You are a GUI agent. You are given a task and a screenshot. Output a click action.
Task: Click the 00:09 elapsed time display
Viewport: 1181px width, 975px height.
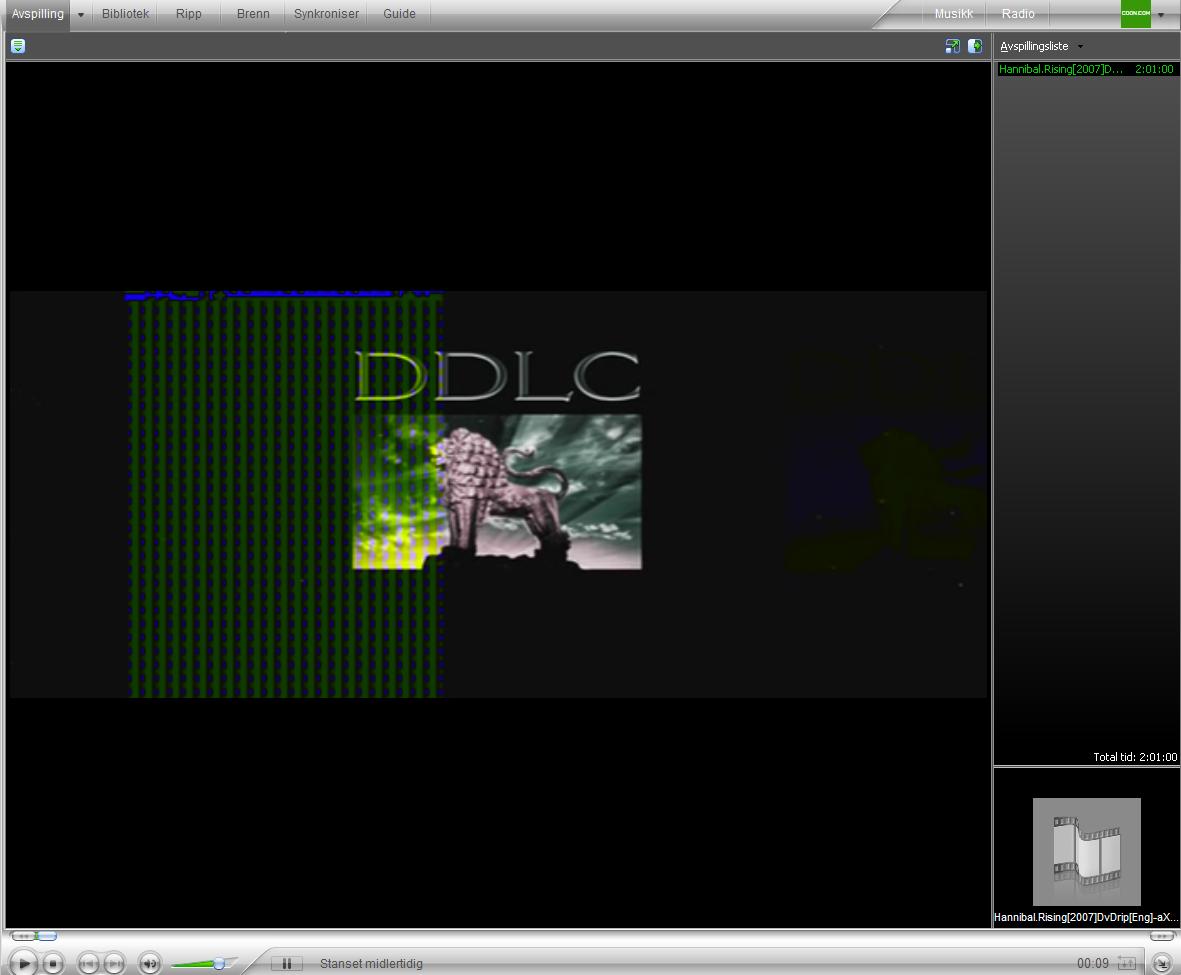tap(1092, 963)
